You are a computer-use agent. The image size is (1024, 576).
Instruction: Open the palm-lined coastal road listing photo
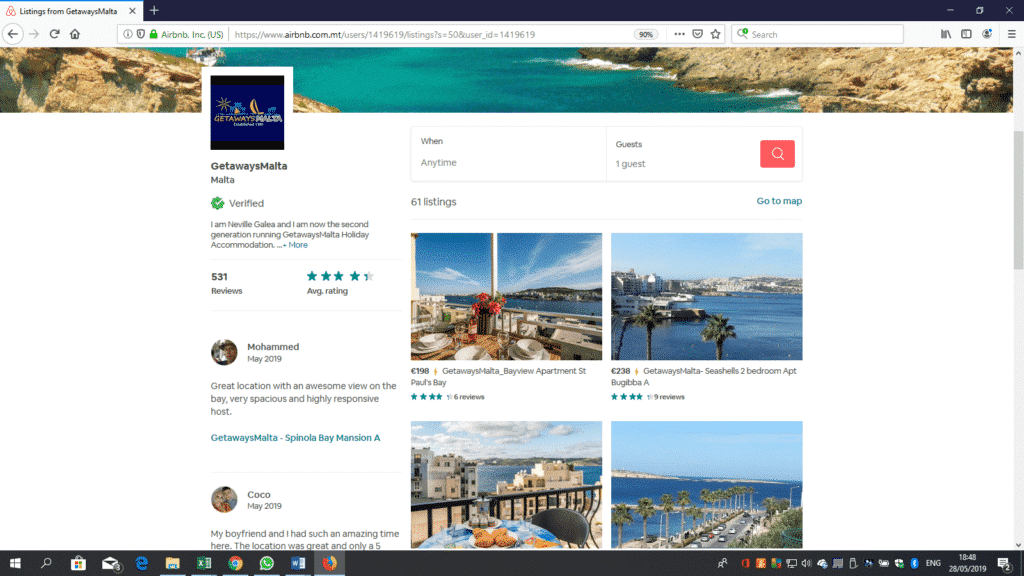[x=707, y=485]
